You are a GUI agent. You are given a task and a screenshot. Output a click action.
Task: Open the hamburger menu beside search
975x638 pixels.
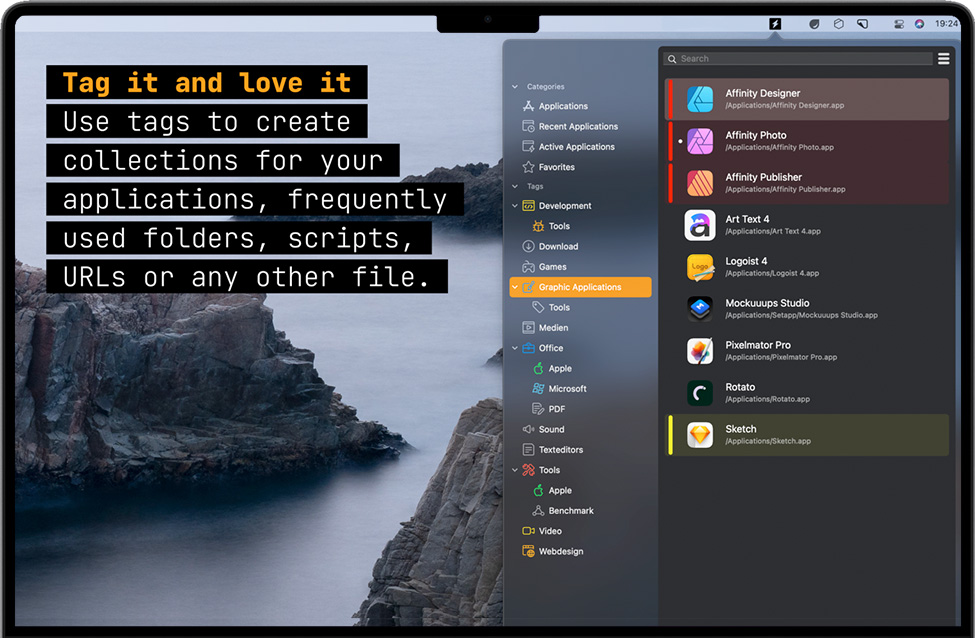[943, 59]
